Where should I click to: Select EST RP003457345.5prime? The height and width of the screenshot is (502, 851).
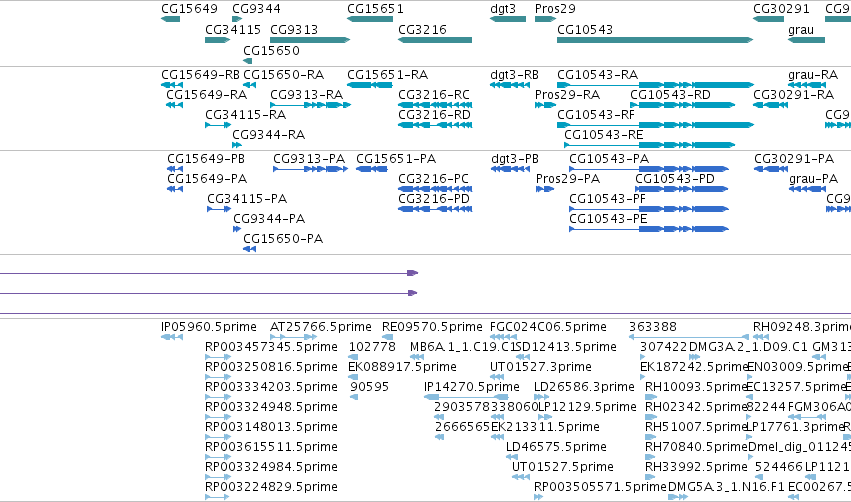click(x=218, y=357)
